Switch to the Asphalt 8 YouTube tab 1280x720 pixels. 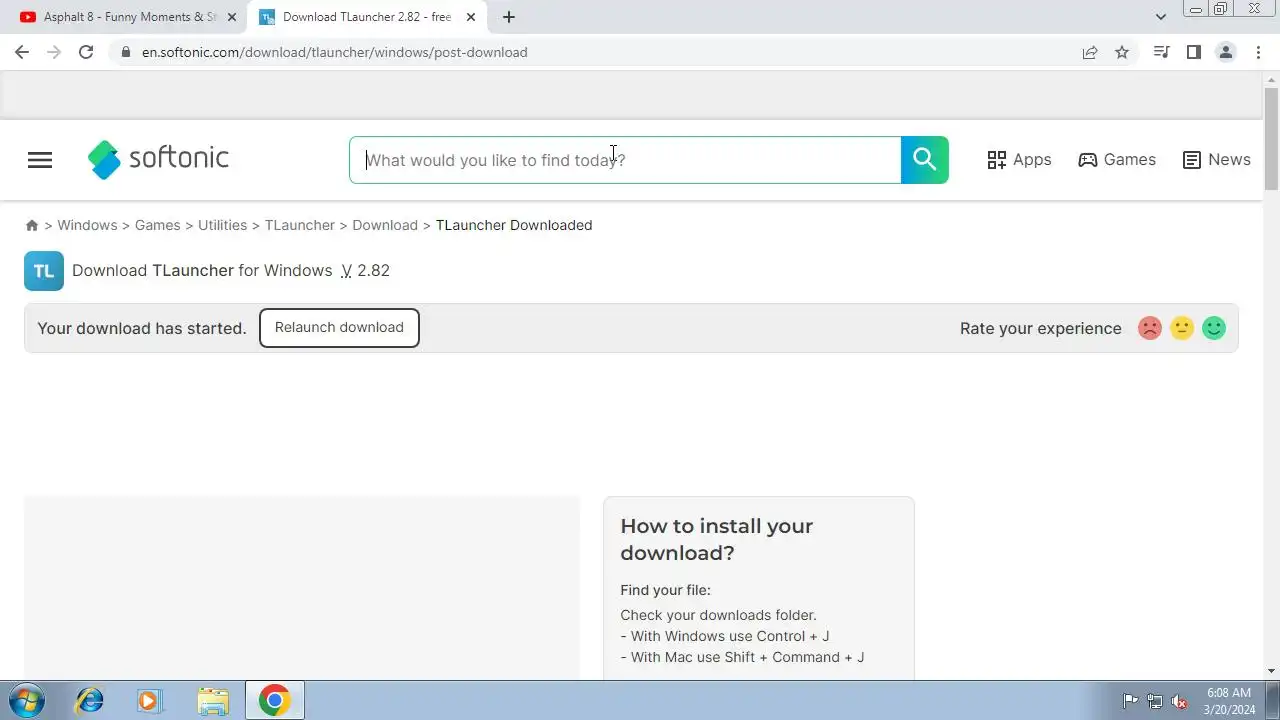pyautogui.click(x=128, y=17)
